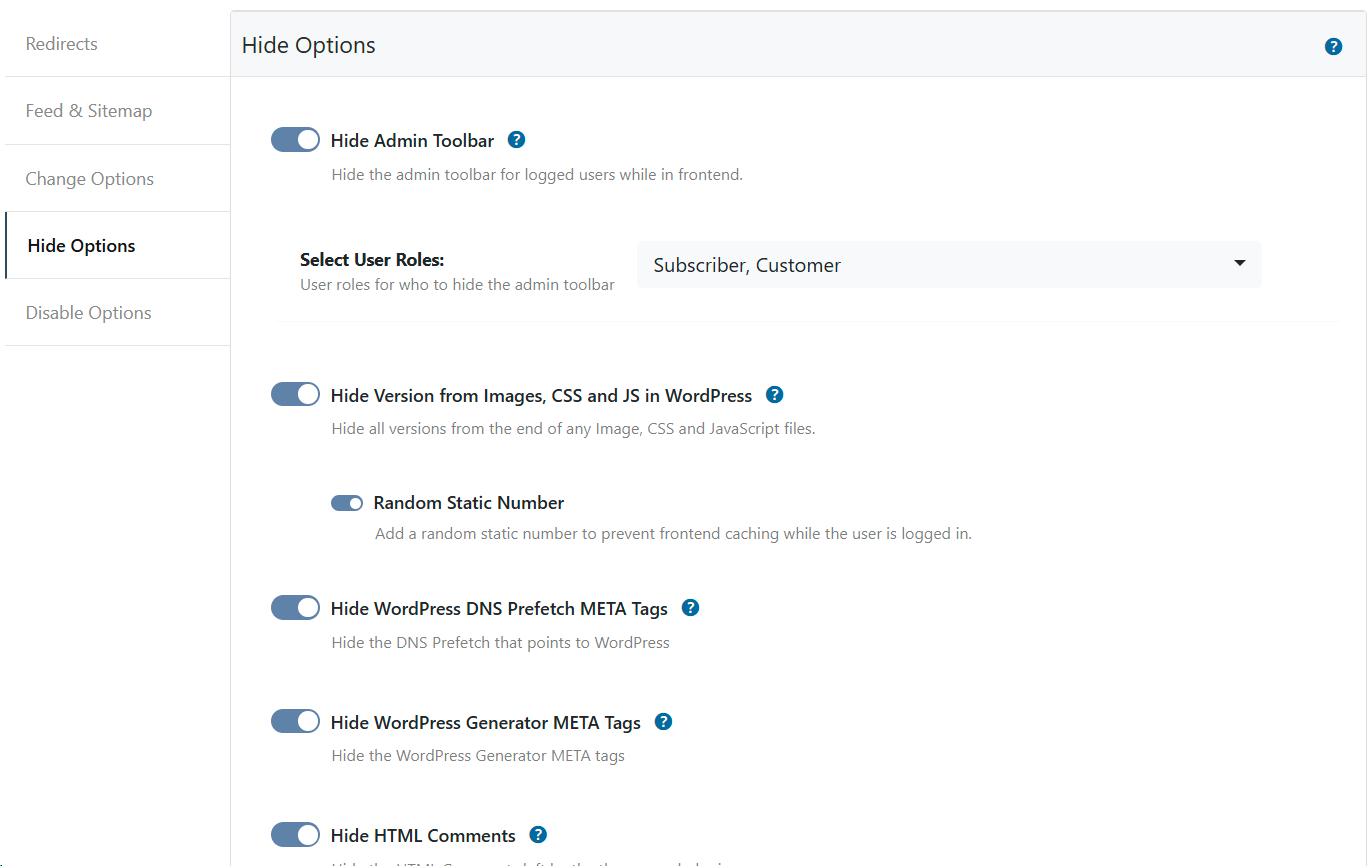Switch to Change Options tab
1372x866 pixels.
point(117,179)
